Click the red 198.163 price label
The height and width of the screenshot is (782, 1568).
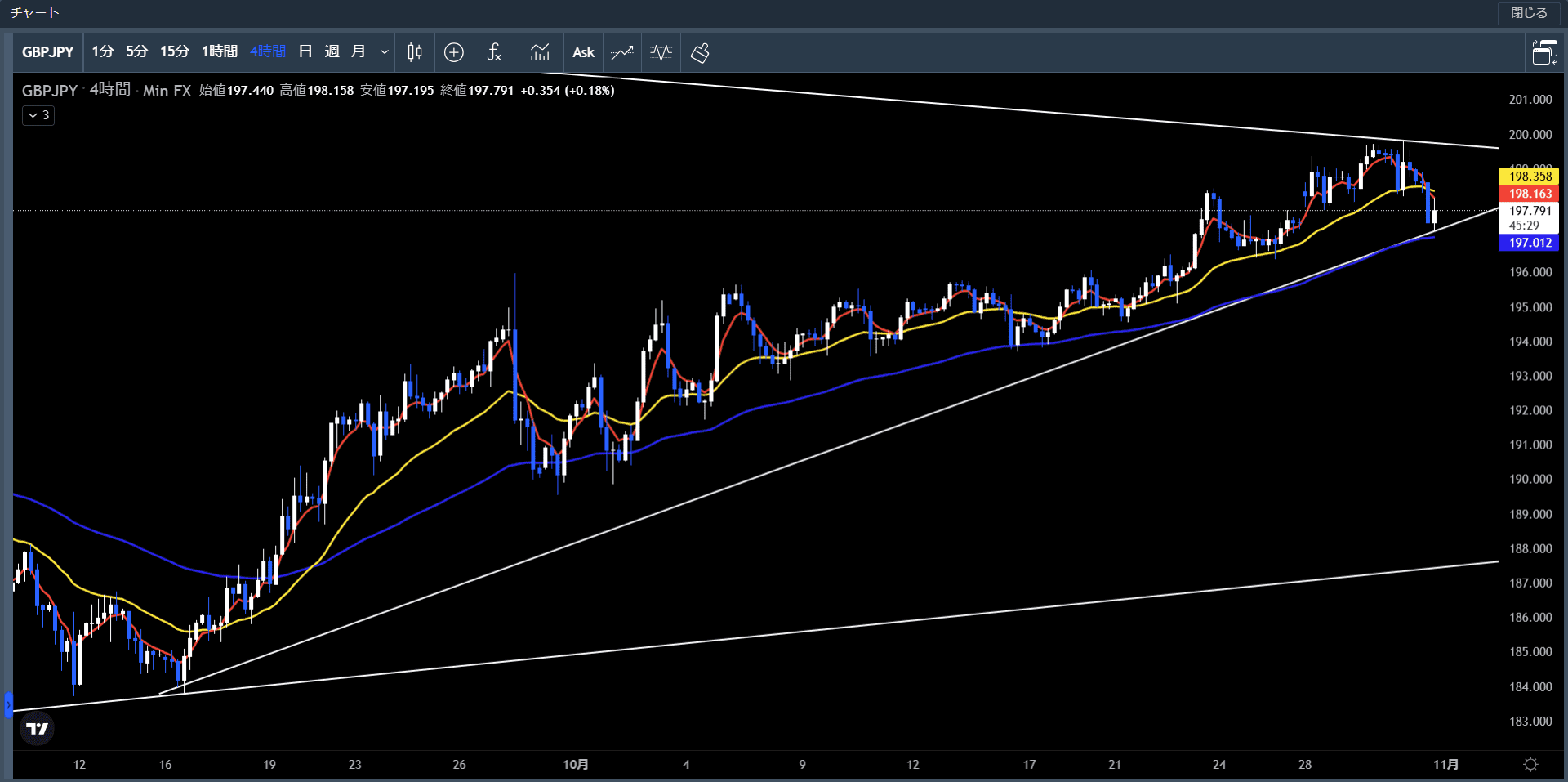point(1530,194)
